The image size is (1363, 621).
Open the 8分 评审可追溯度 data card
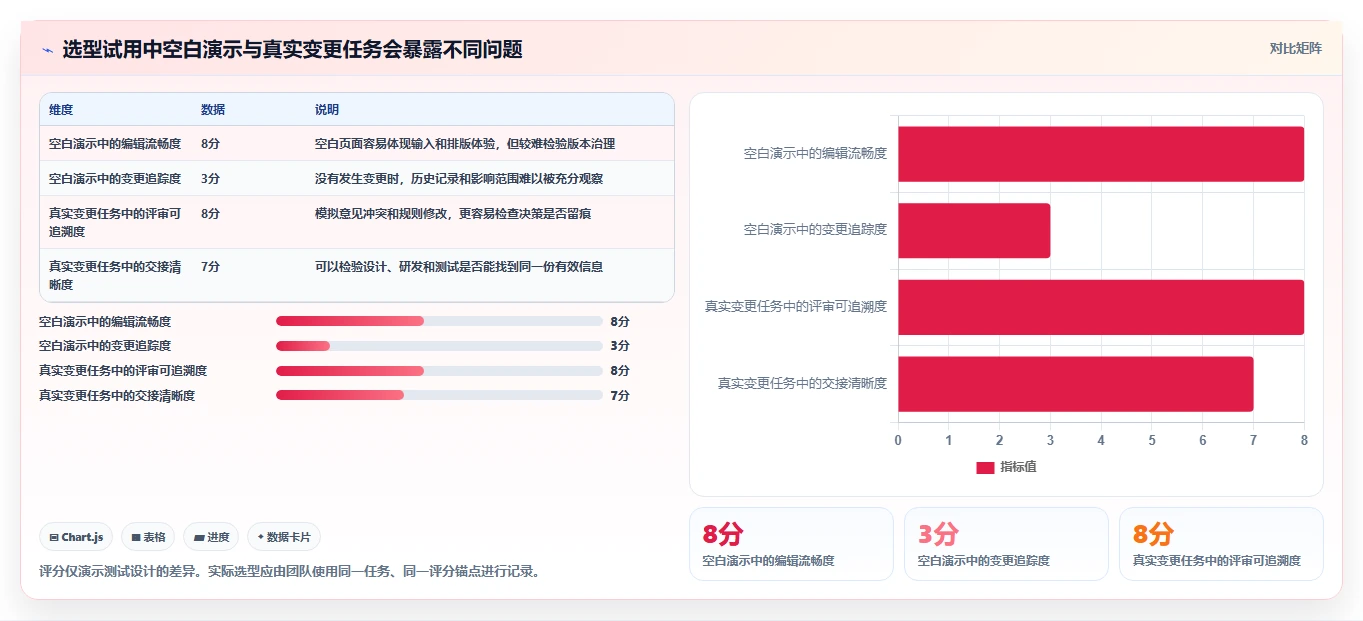(x=1221, y=544)
